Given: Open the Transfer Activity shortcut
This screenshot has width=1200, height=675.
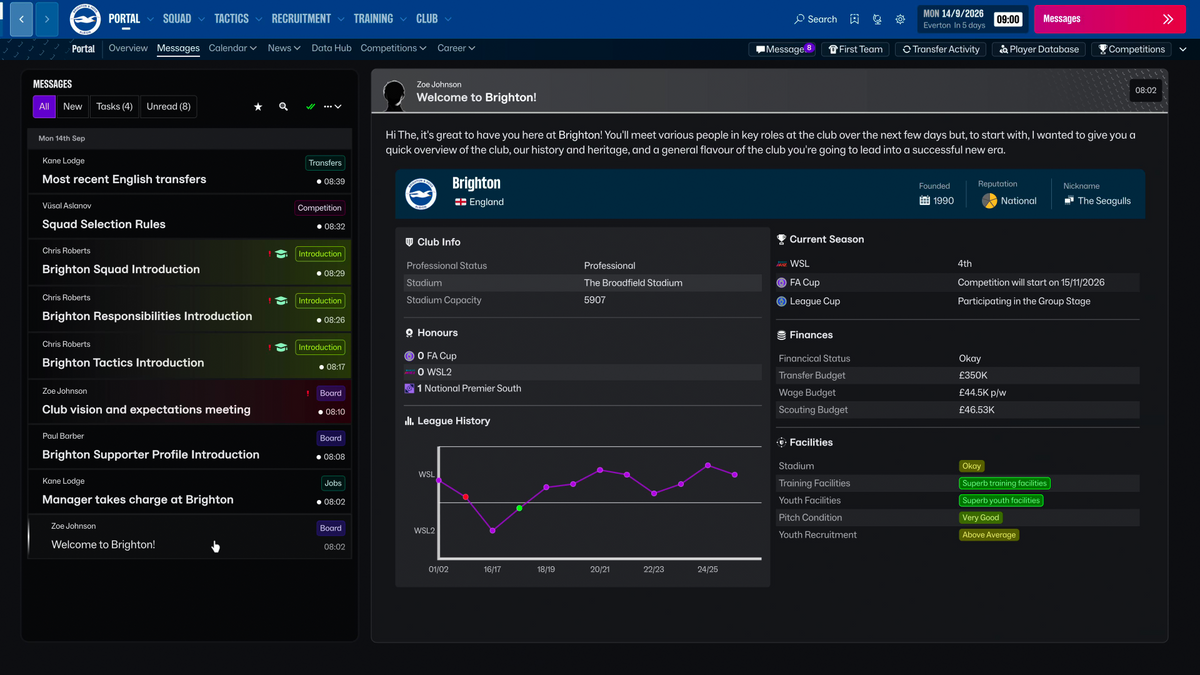Looking at the screenshot, I should (x=941, y=49).
